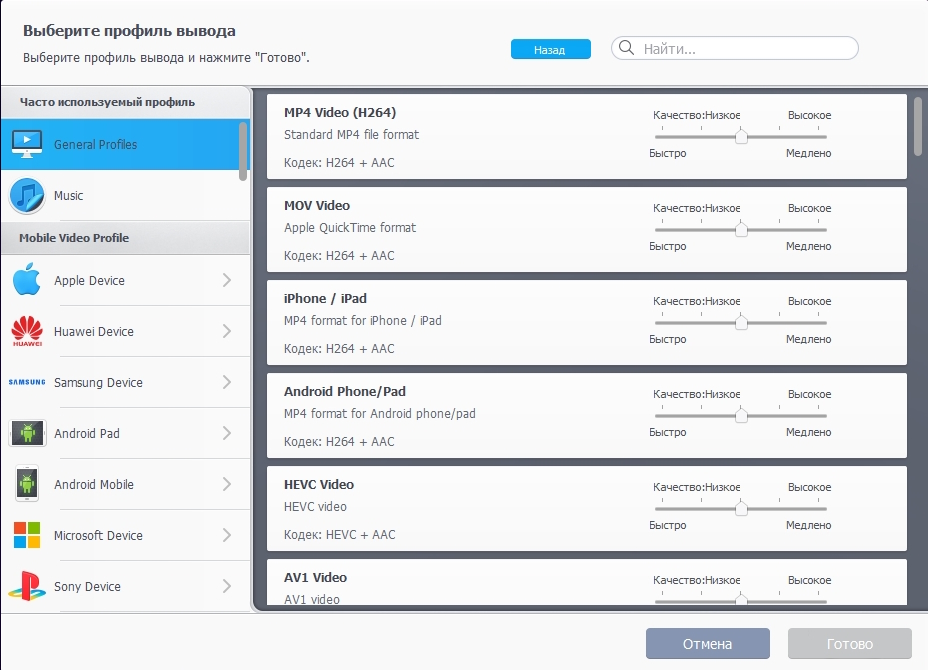Click the Готово button
928x670 pixels.
tap(850, 643)
